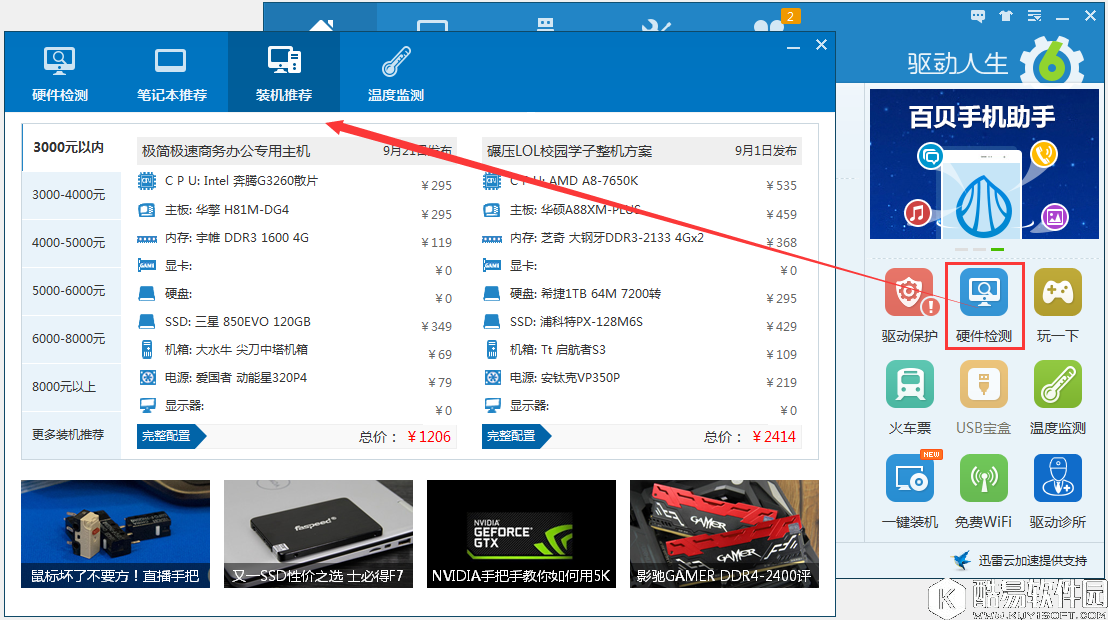Open the 火车票 train ticket tool
This screenshot has width=1108, height=620.
pyautogui.click(x=909, y=385)
